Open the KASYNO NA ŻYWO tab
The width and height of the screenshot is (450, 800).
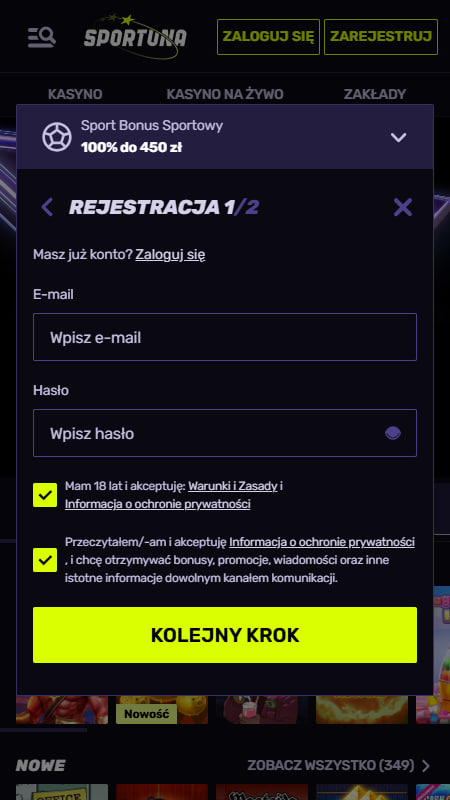point(225,94)
